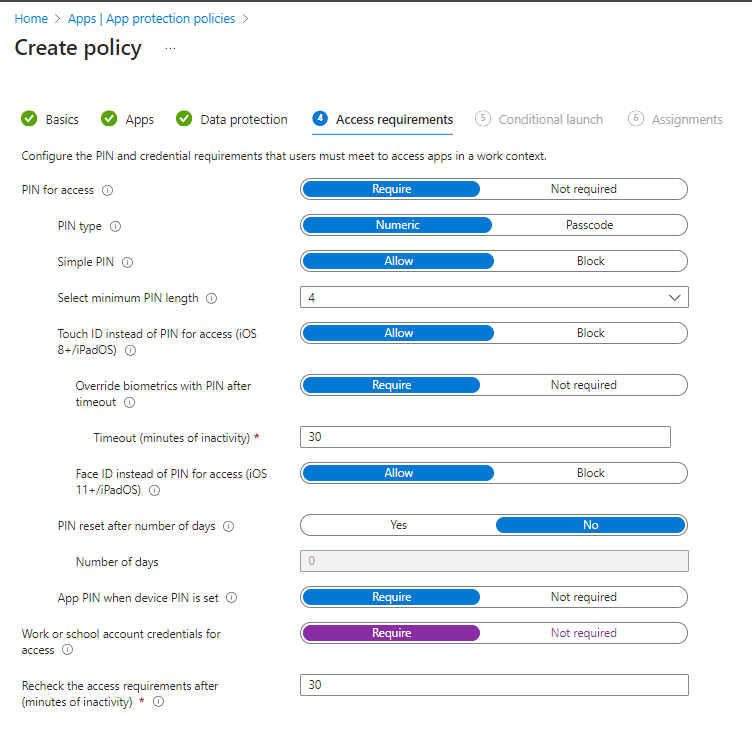
Task: Open the Home breadcrumb link
Action: point(31,18)
